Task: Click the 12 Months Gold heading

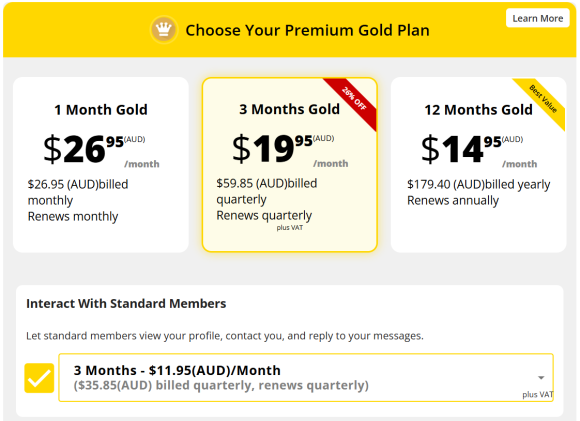Action: tap(478, 110)
